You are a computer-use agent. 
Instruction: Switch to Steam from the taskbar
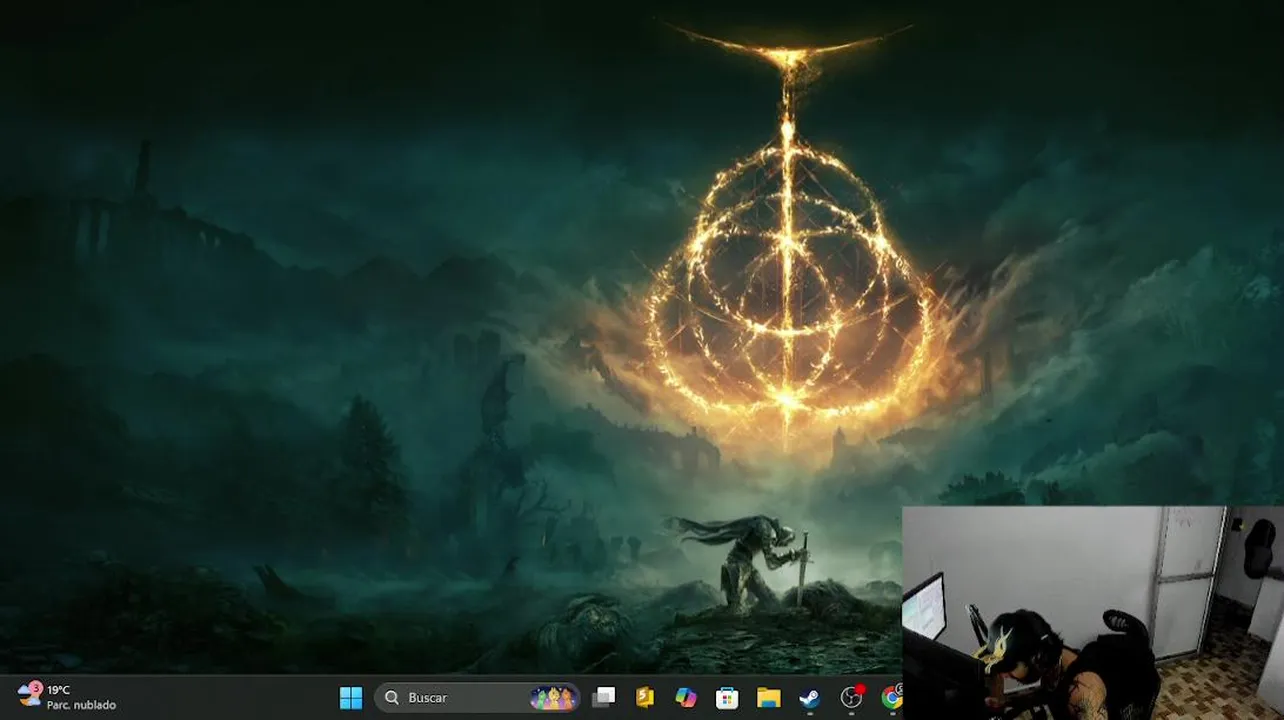pyautogui.click(x=810, y=697)
